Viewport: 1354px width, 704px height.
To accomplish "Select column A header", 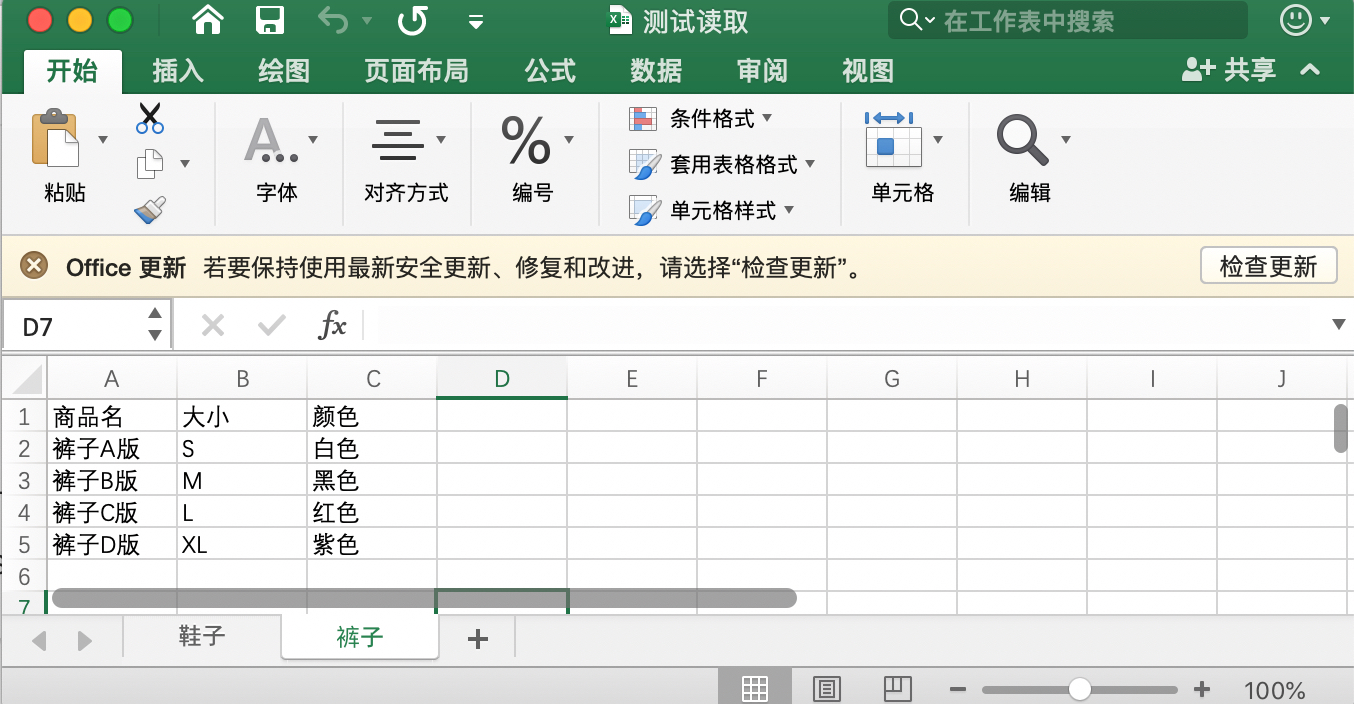I will coord(112,379).
